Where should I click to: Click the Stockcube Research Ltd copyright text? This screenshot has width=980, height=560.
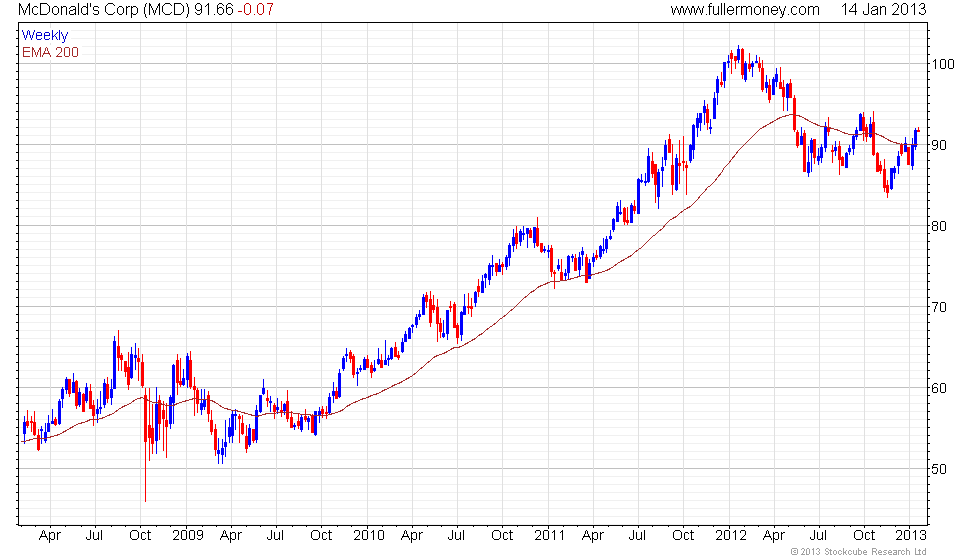858,552
